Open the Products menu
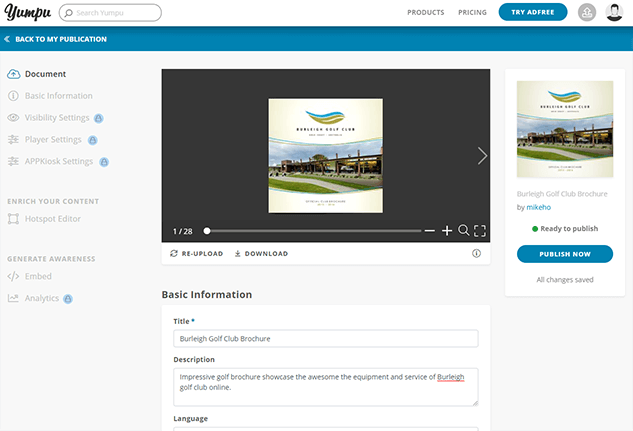The width and height of the screenshot is (633, 431). point(425,13)
